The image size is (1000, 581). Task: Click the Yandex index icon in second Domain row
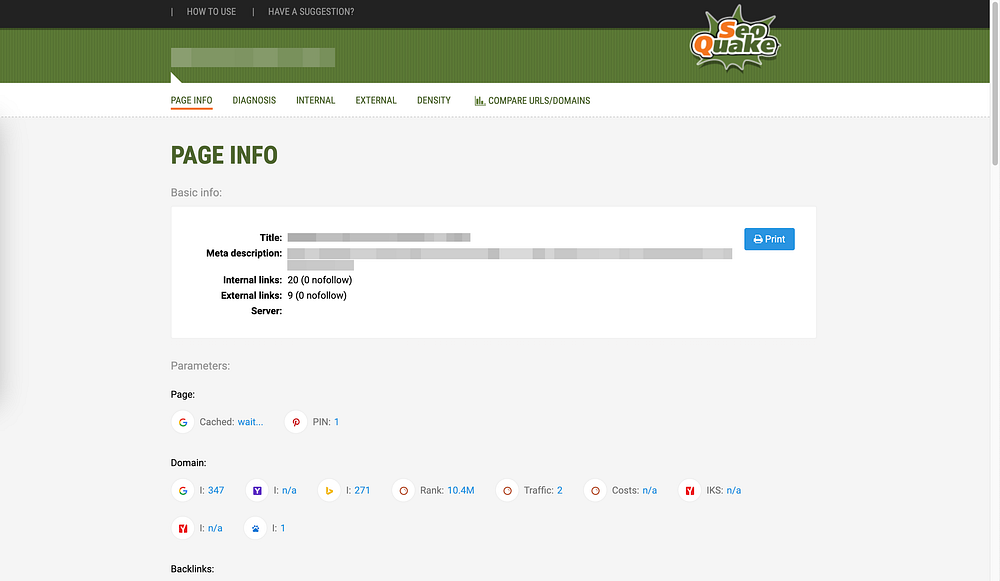[182, 528]
